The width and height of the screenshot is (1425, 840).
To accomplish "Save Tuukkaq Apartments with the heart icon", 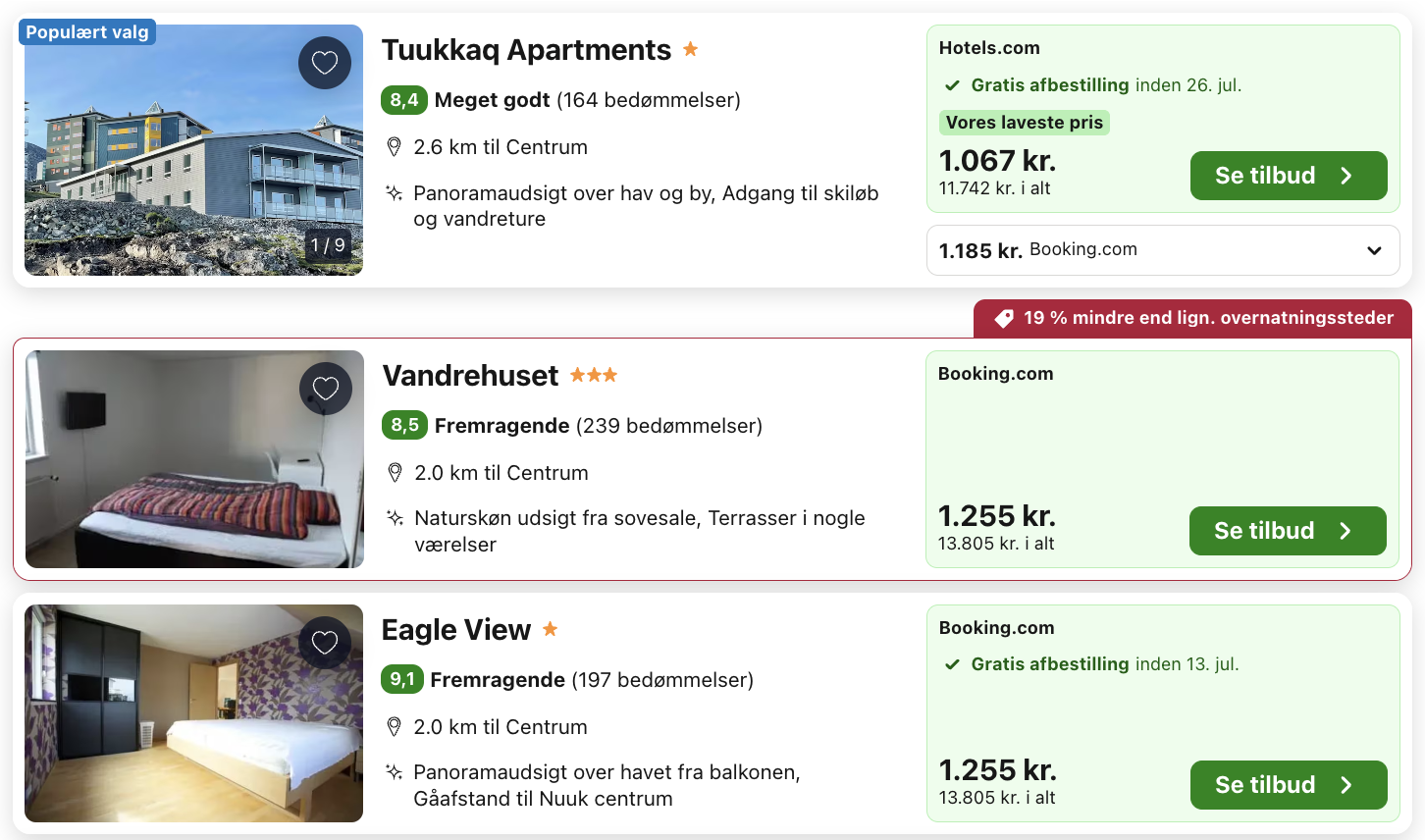I will click(325, 63).
